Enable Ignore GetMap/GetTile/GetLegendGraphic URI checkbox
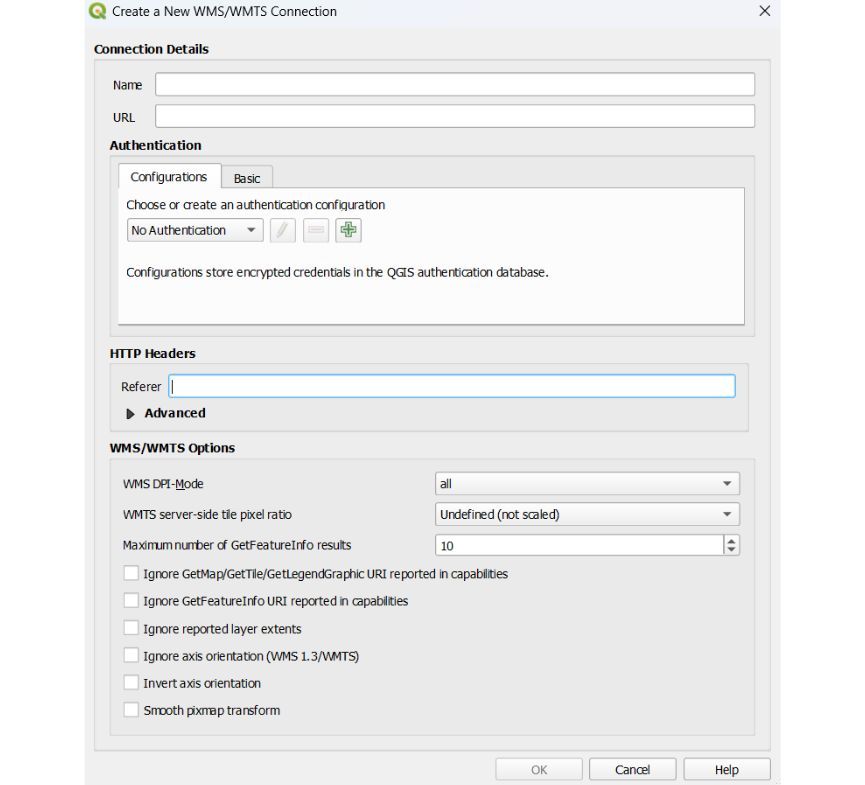The image size is (865, 785). coord(131,574)
